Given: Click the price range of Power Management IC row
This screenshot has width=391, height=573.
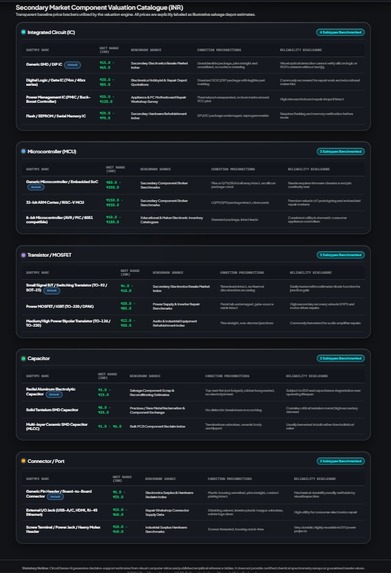Looking at the screenshot, I should tap(107, 99).
